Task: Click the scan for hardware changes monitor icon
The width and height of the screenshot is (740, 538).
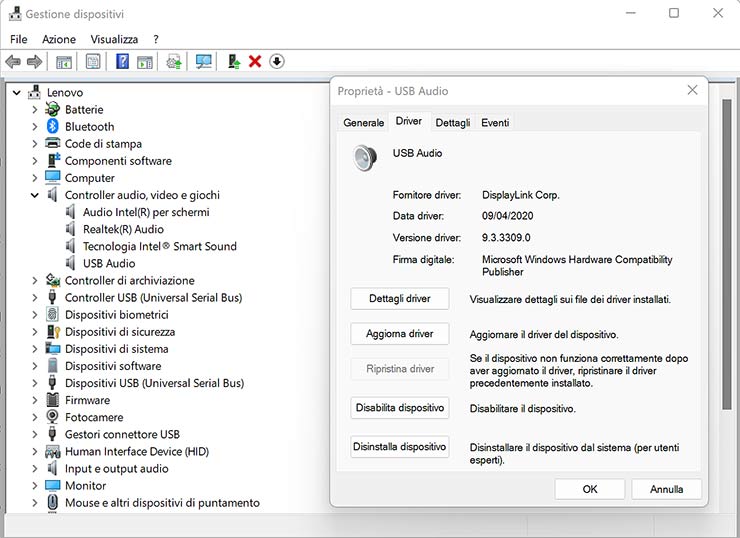Action: coord(204,62)
